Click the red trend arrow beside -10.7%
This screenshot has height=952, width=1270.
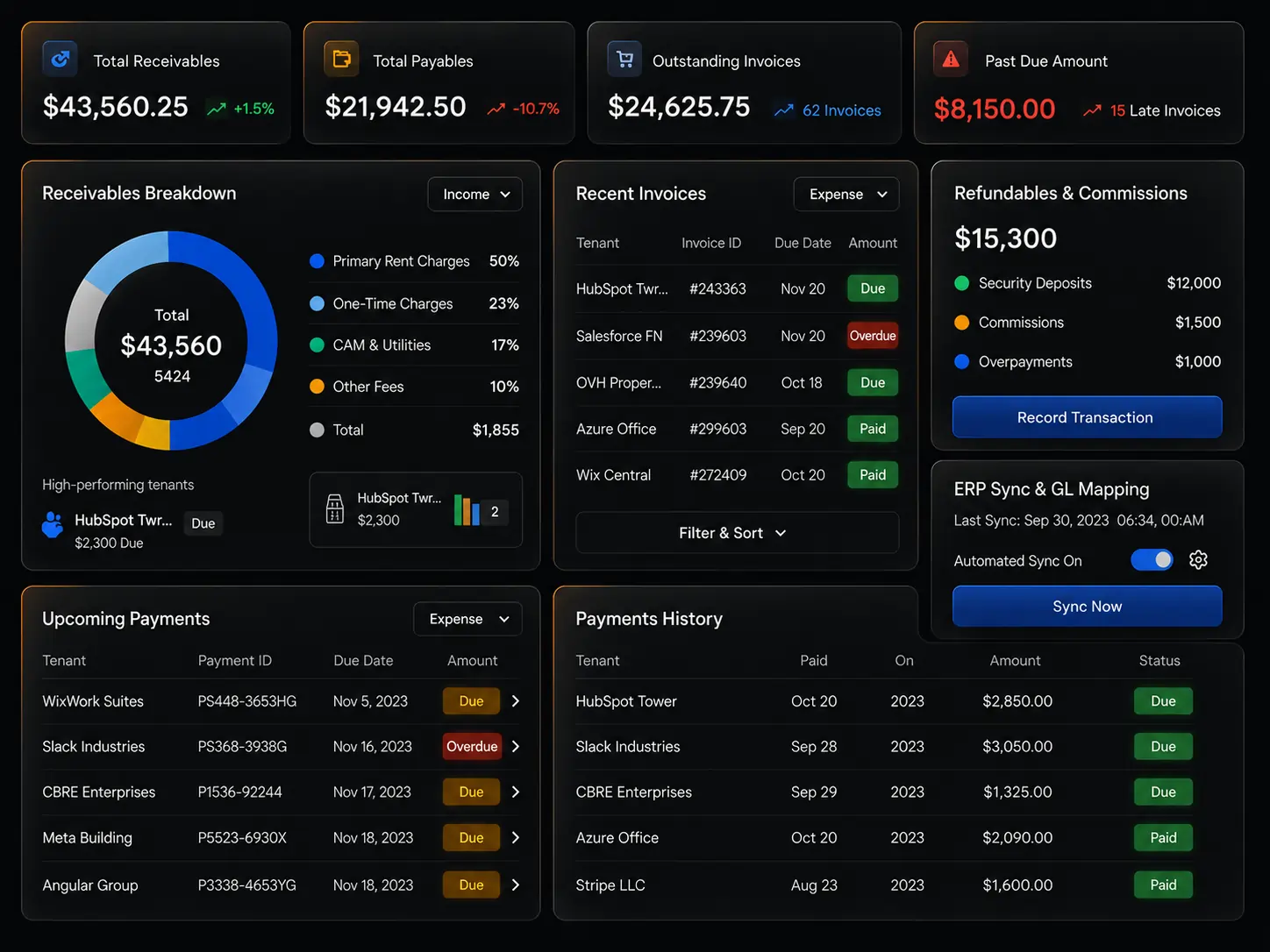496,110
